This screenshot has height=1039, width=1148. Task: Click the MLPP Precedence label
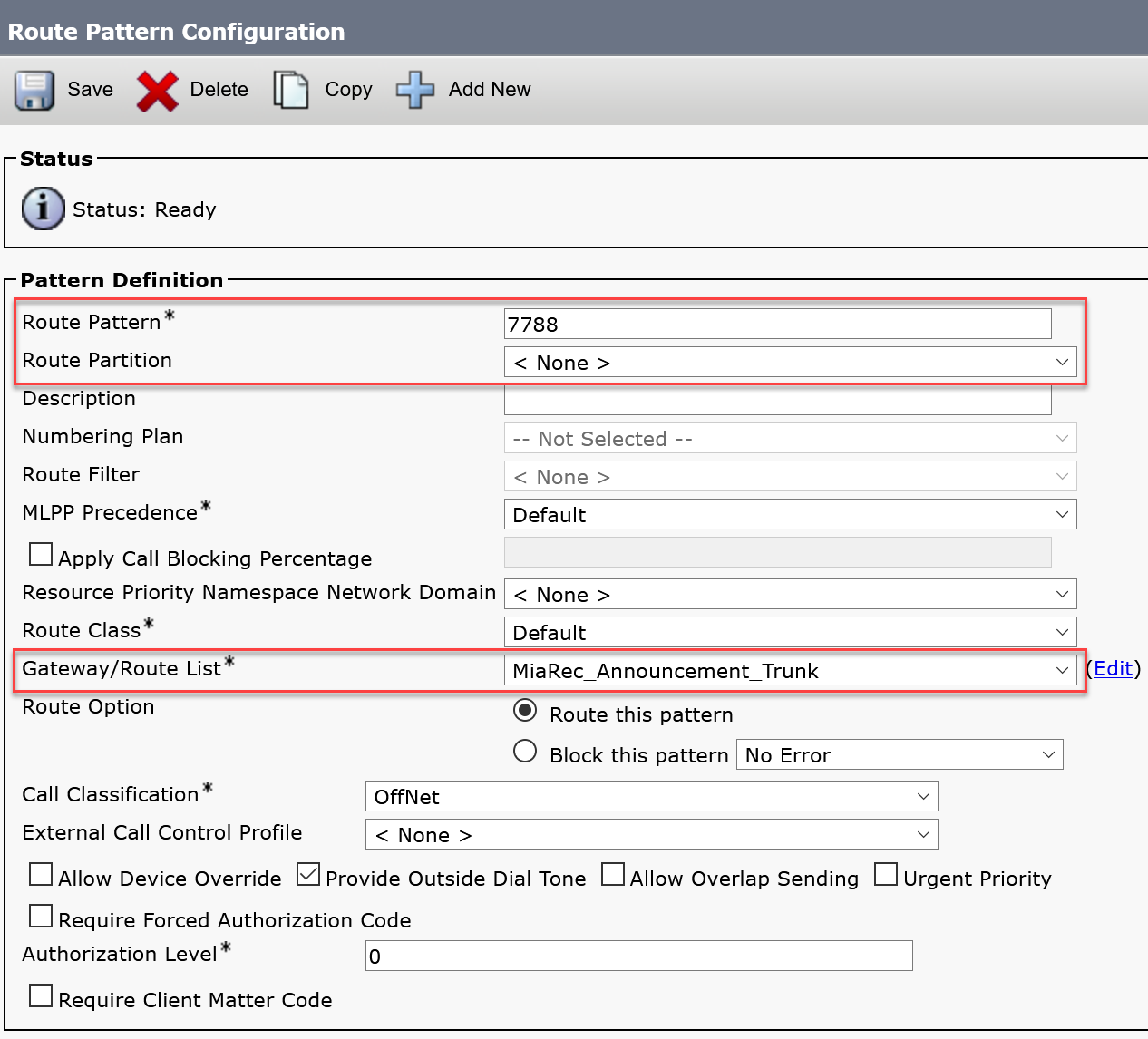tap(110, 512)
